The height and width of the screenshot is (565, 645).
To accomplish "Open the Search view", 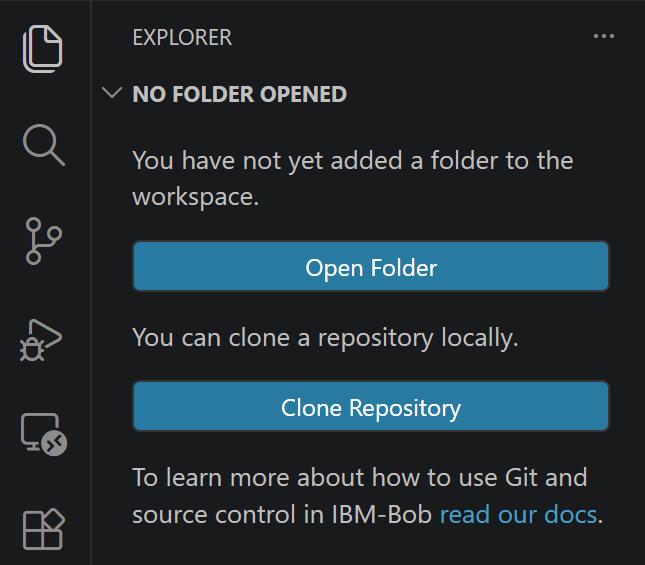I will (x=44, y=145).
